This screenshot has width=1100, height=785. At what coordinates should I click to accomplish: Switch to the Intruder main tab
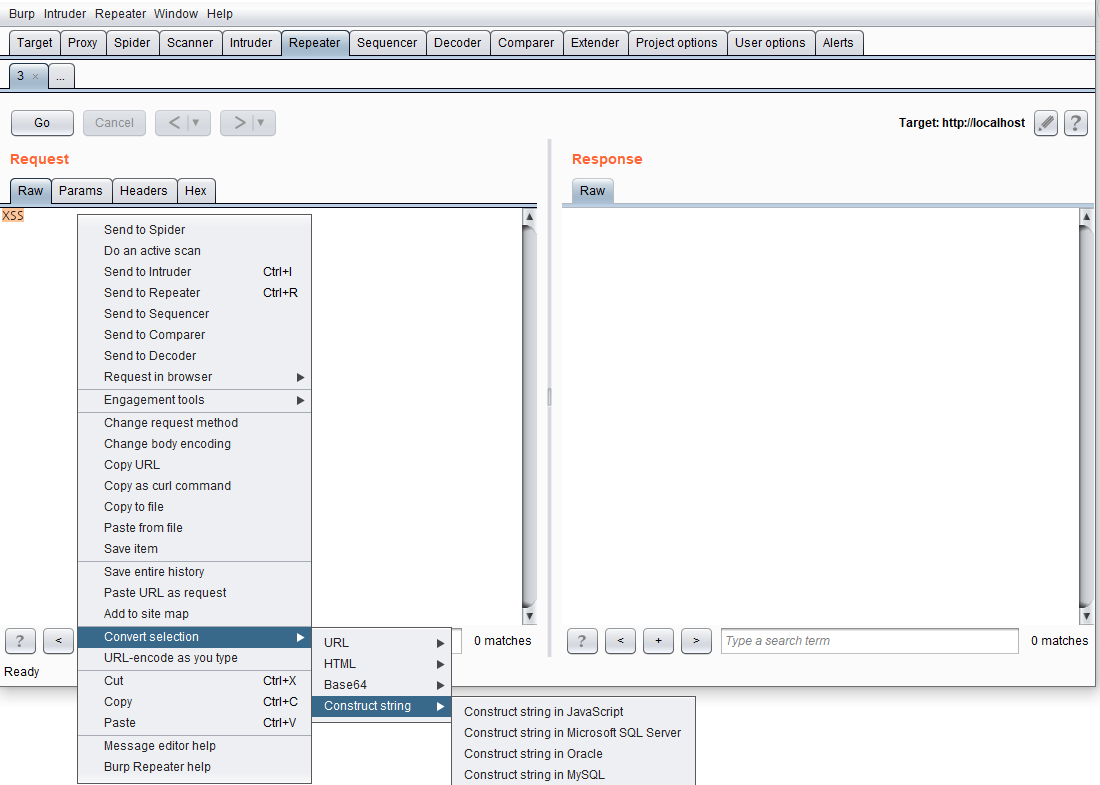(x=251, y=43)
